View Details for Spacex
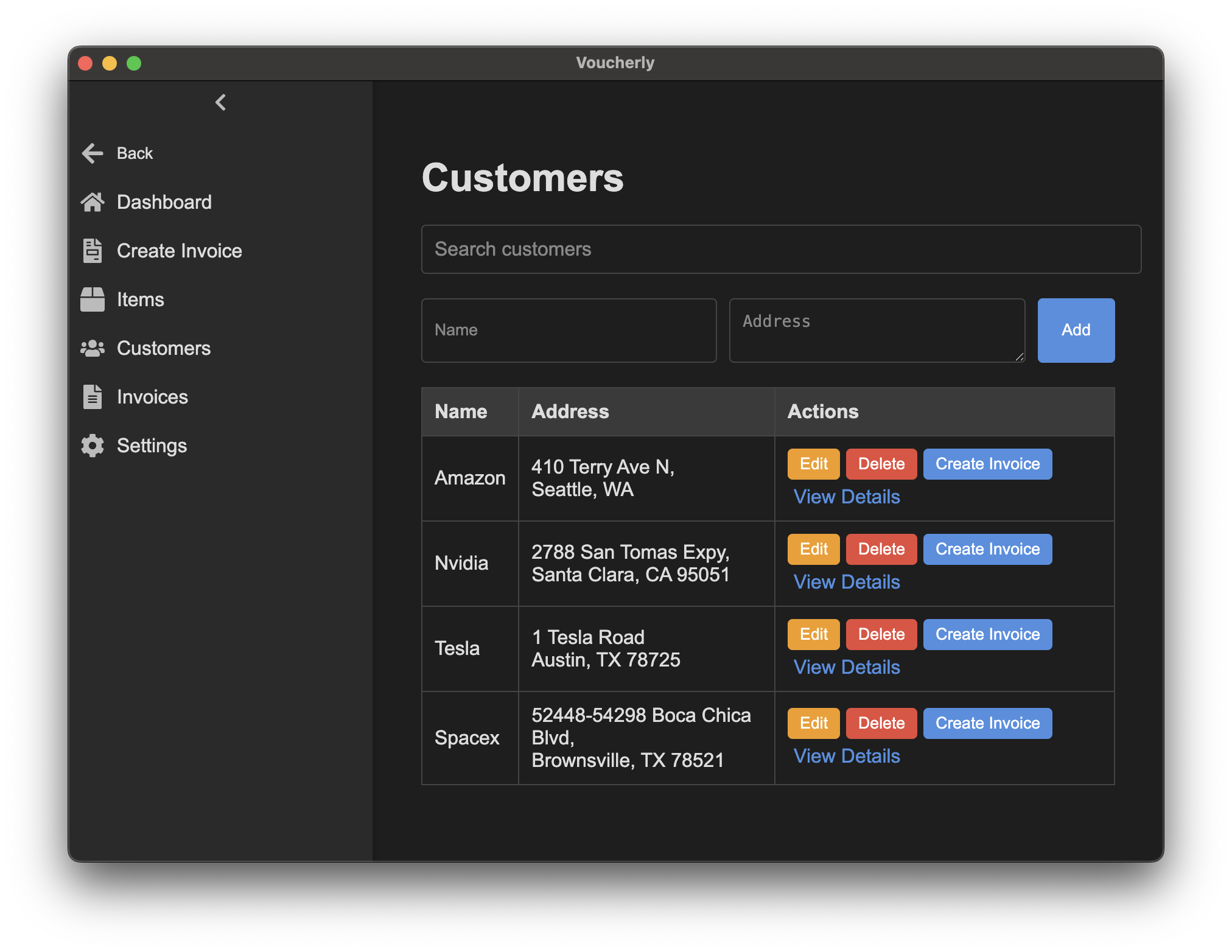The image size is (1232, 952). tap(847, 756)
